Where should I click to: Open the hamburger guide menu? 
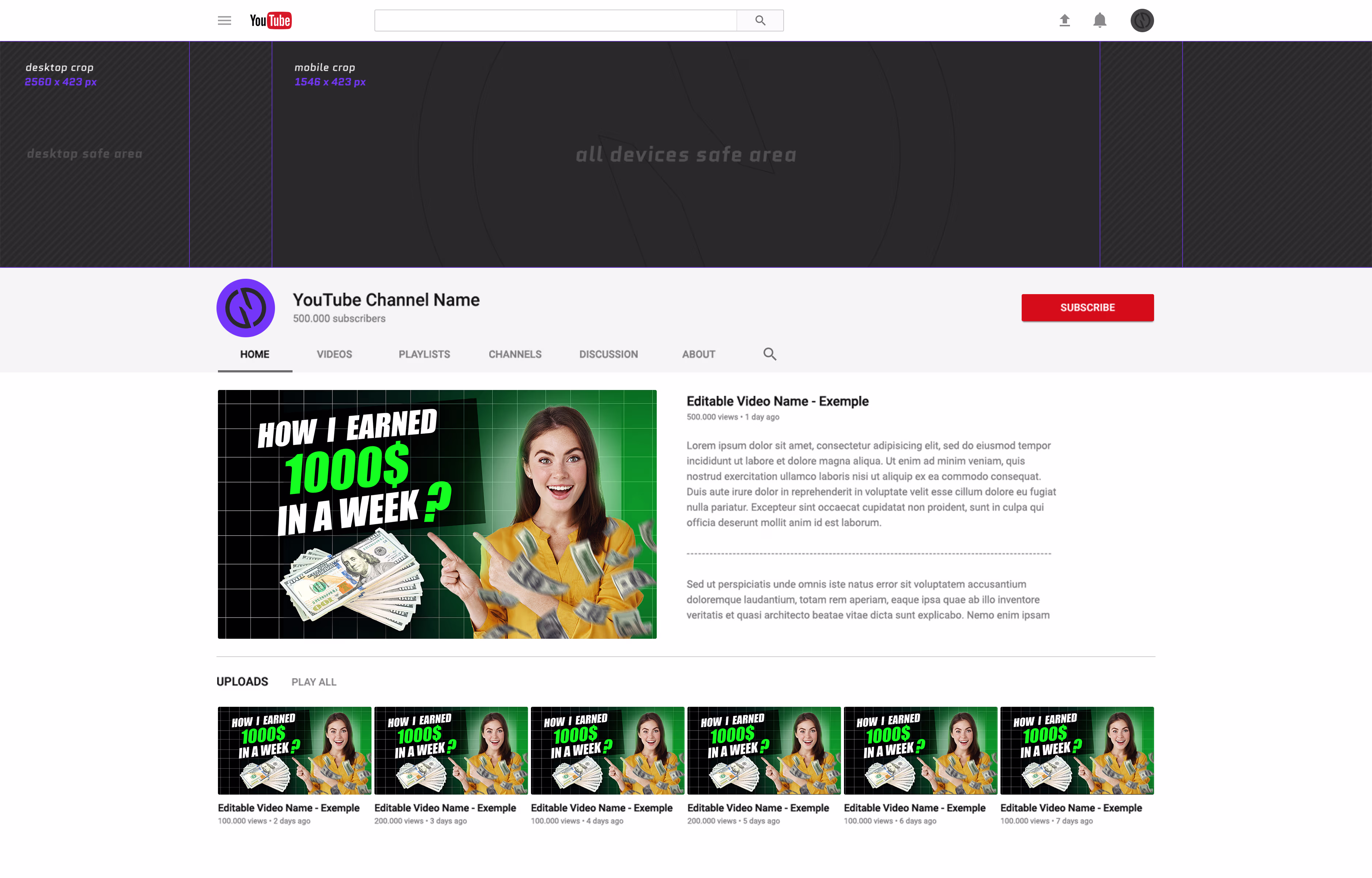tap(224, 20)
